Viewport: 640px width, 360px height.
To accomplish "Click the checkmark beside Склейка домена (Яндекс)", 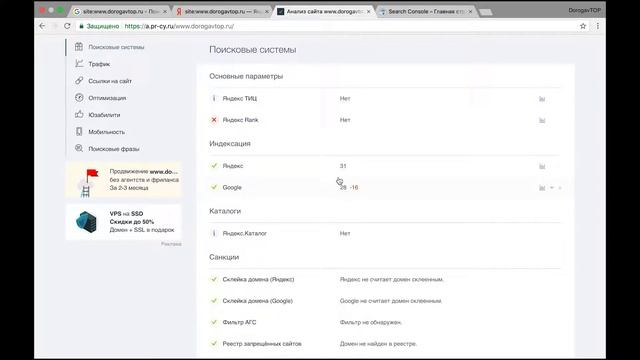I will point(214,279).
